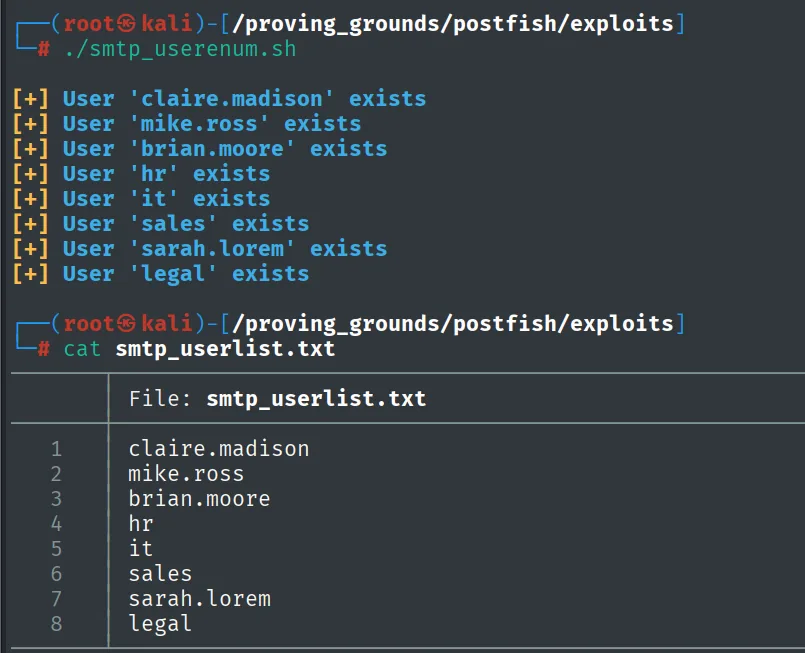The image size is (805, 653).
Task: Click line number 1 in file gutter
Action: pos(56,449)
